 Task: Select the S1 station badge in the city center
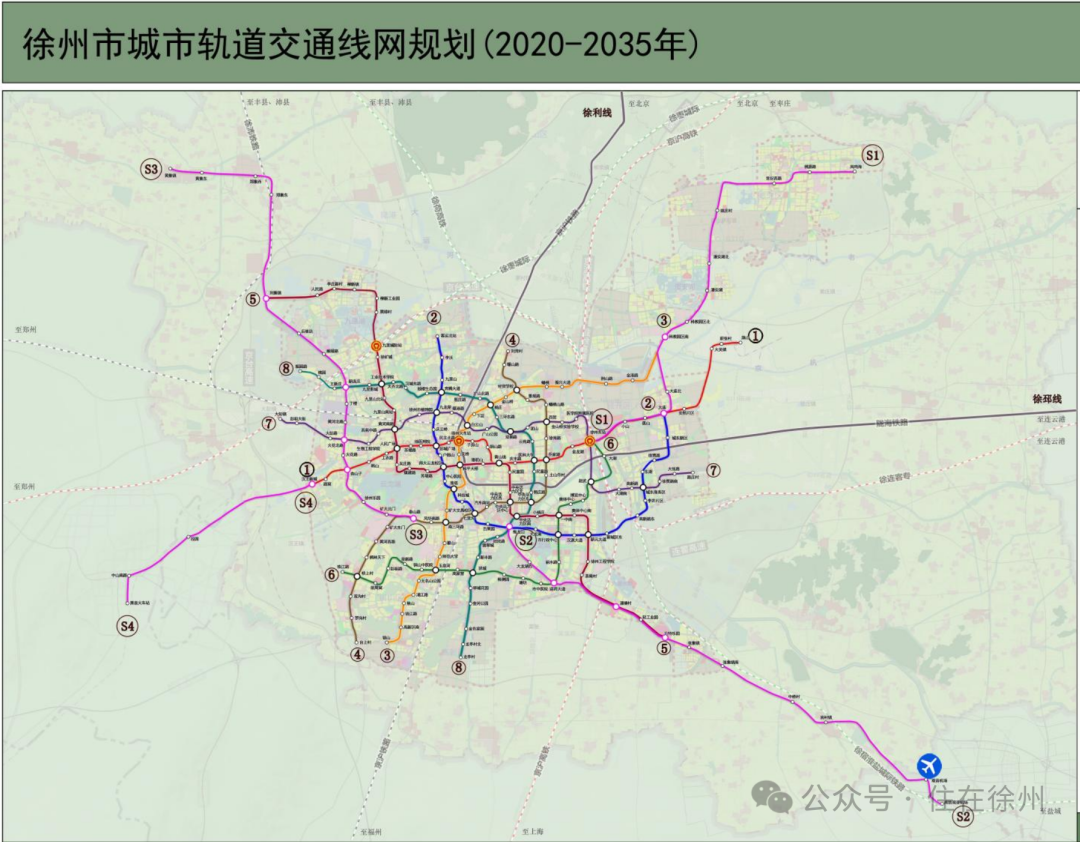tap(601, 420)
